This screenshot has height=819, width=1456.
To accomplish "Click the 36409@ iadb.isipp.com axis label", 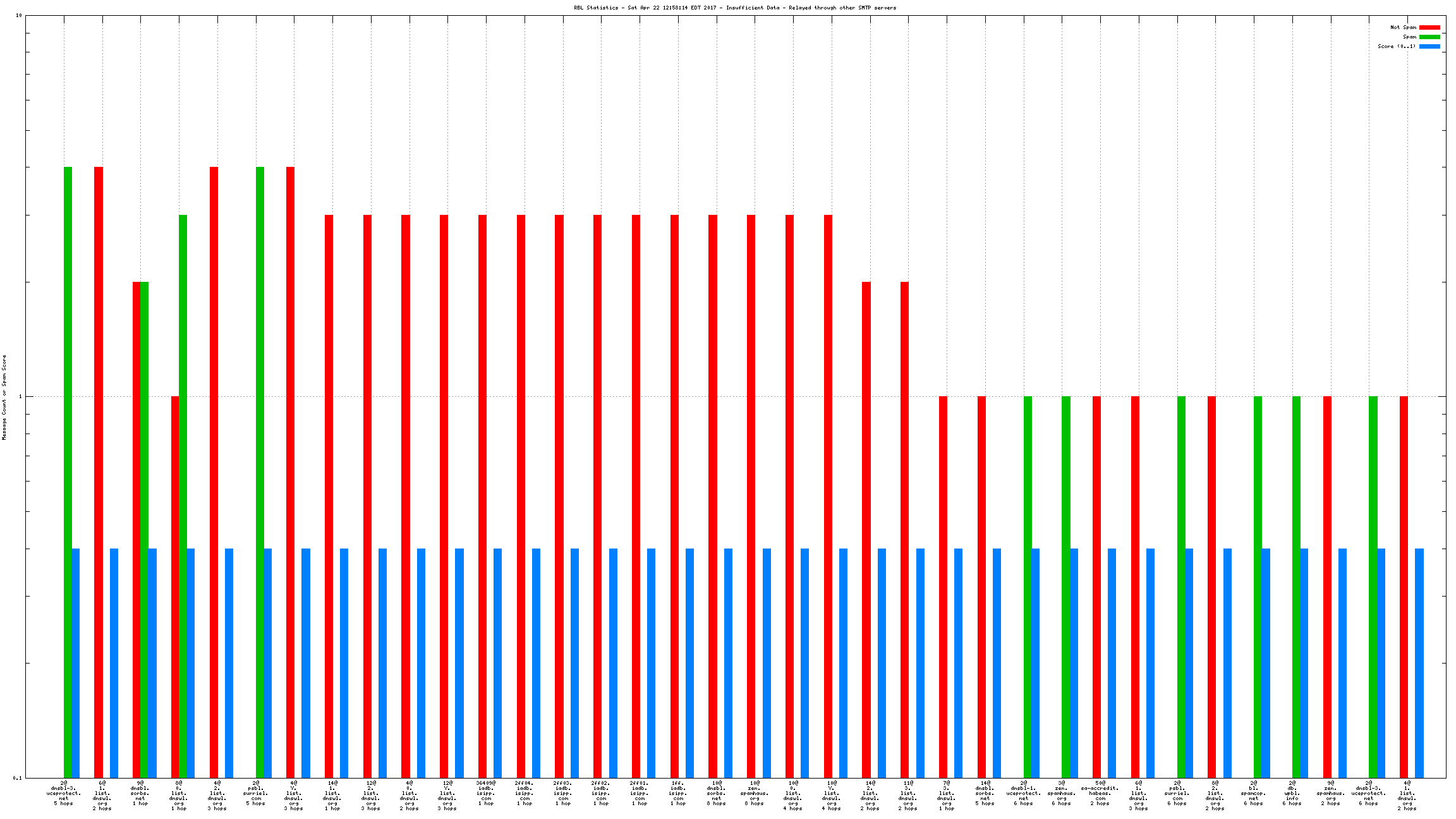I will [486, 793].
